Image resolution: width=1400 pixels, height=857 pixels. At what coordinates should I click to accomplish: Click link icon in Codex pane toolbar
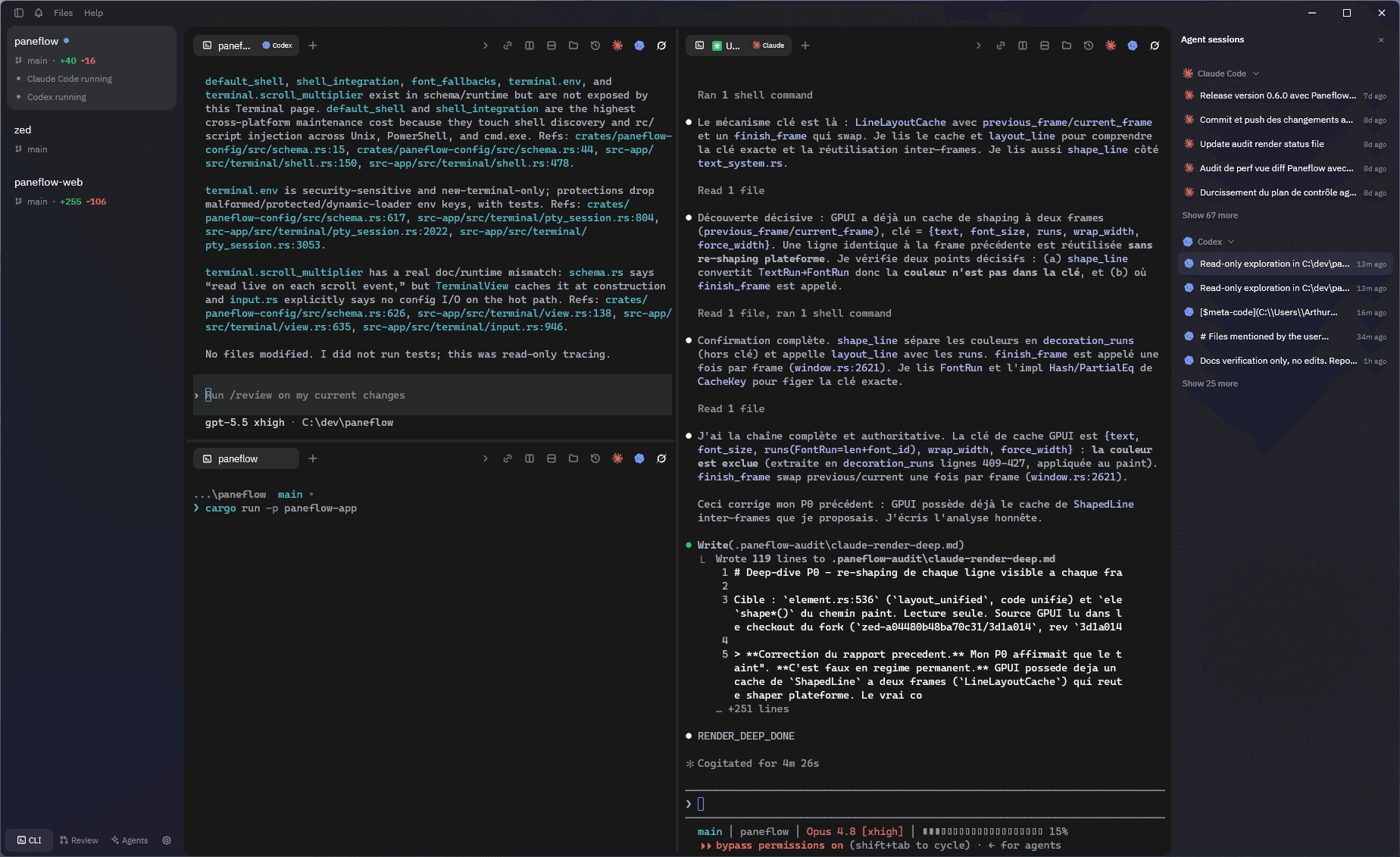tap(508, 45)
